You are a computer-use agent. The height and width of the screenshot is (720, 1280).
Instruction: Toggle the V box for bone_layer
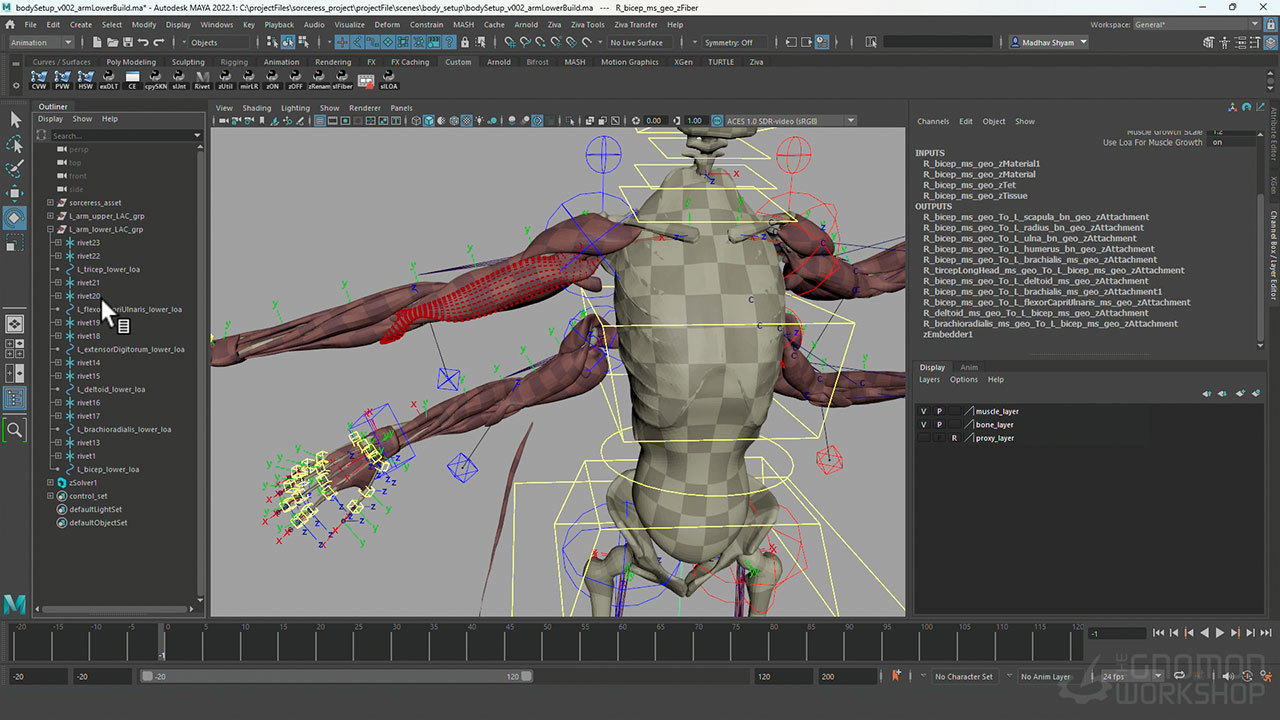click(x=924, y=425)
